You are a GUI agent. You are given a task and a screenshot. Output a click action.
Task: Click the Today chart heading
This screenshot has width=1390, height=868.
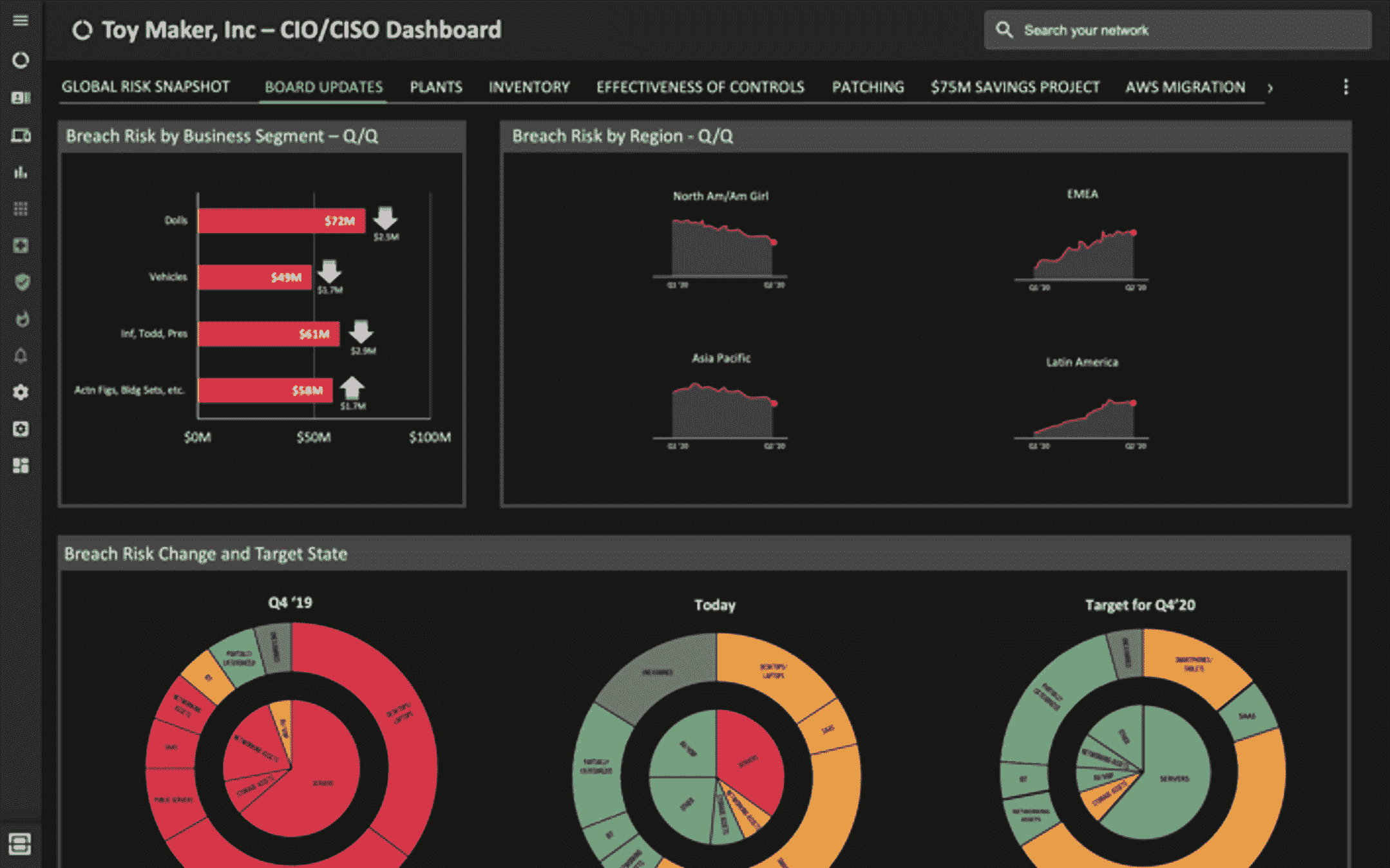(715, 605)
